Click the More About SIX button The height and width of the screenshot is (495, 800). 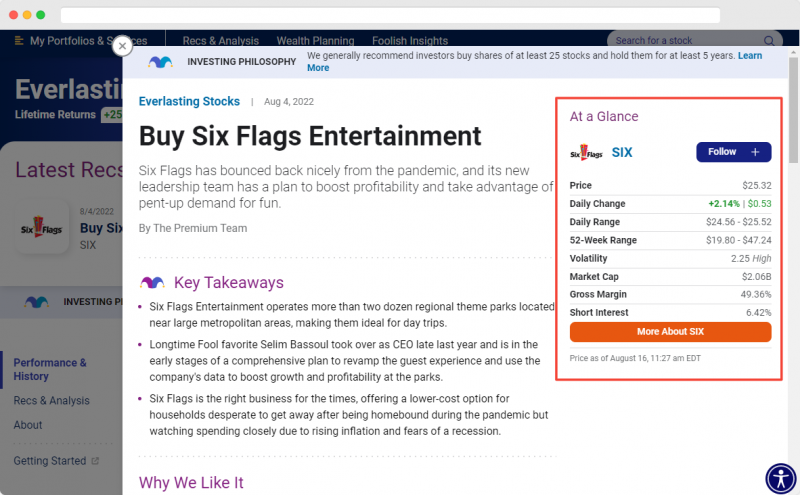click(x=670, y=332)
